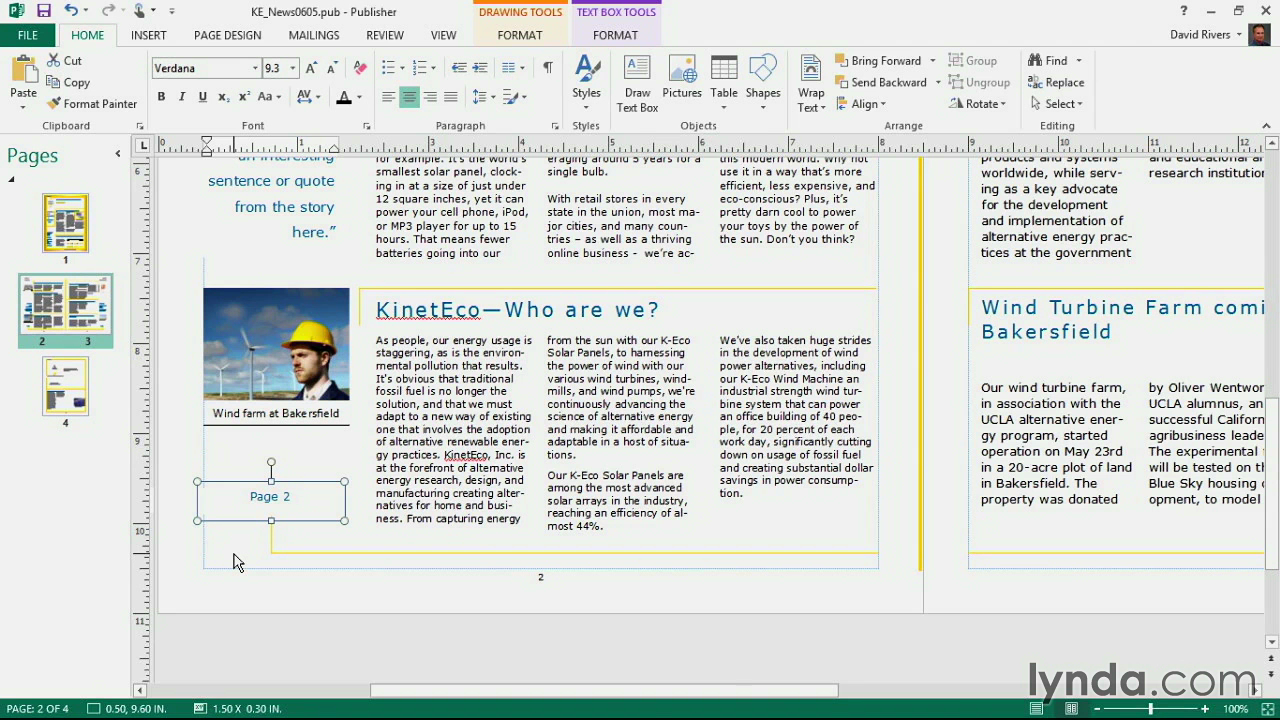Decrease font size with Shrink Font
The height and width of the screenshot is (720, 1280).
coord(333,68)
